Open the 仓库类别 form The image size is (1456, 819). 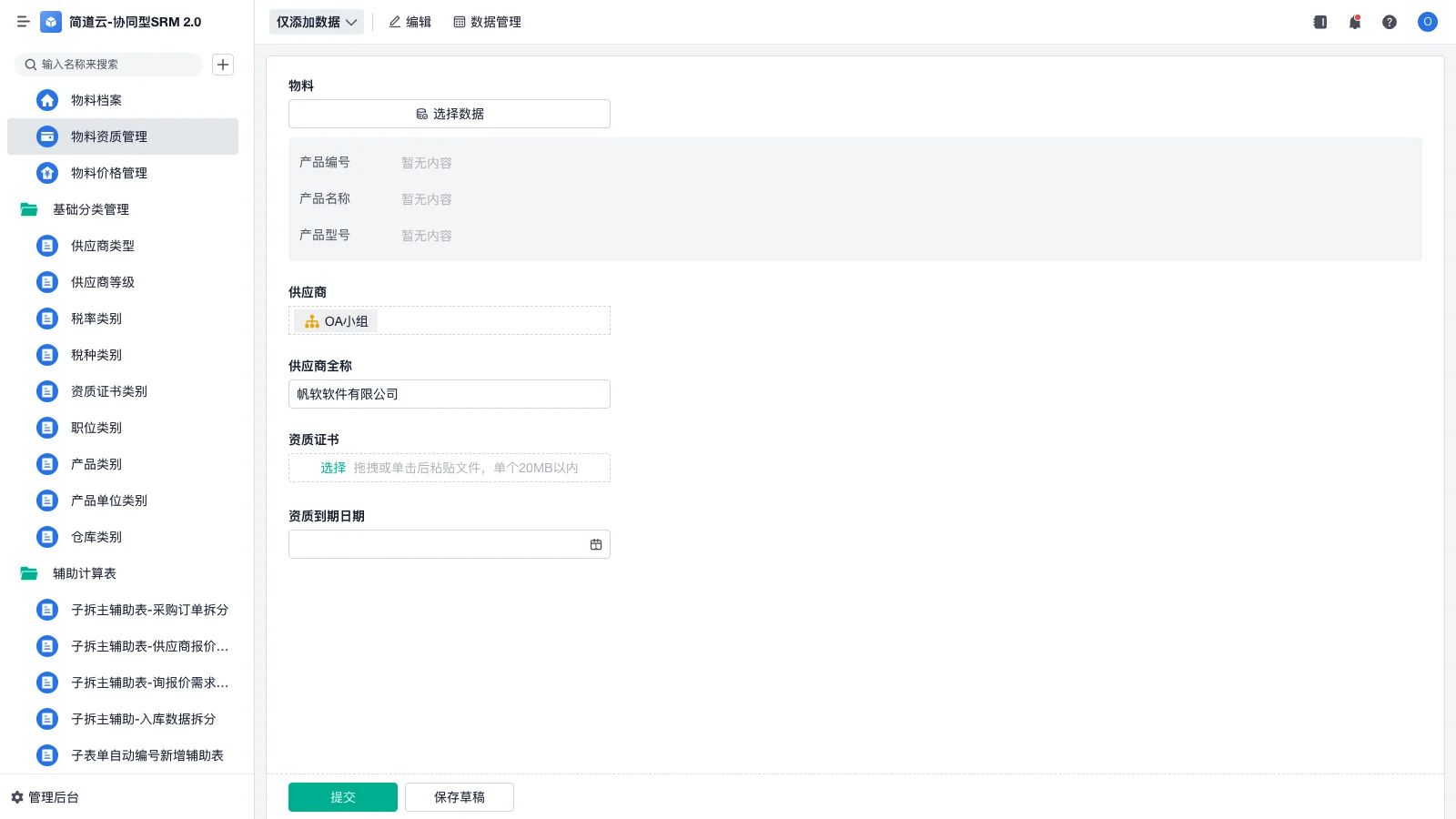click(123, 537)
